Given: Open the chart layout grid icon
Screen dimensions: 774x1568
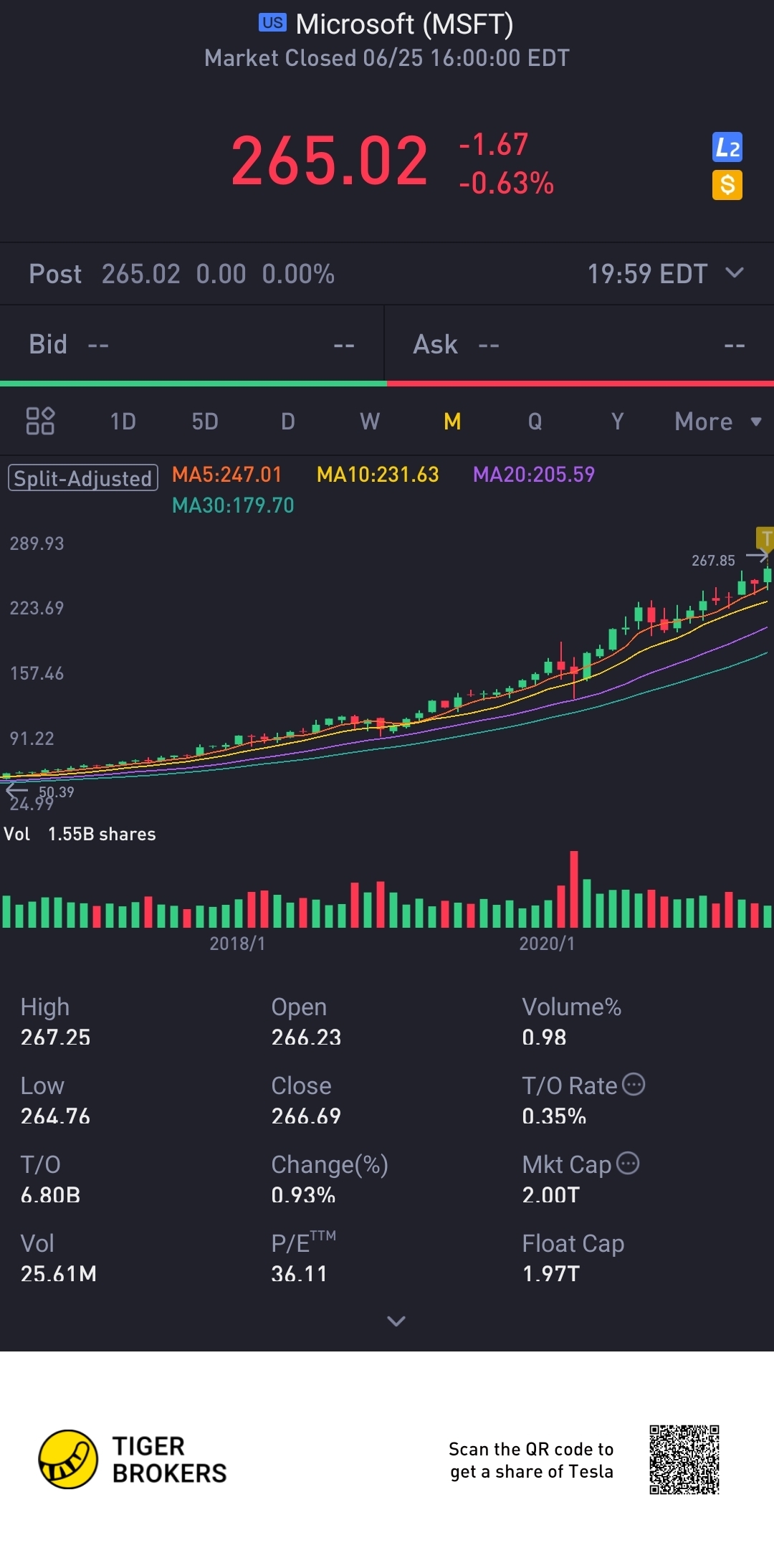Looking at the screenshot, I should click(40, 421).
